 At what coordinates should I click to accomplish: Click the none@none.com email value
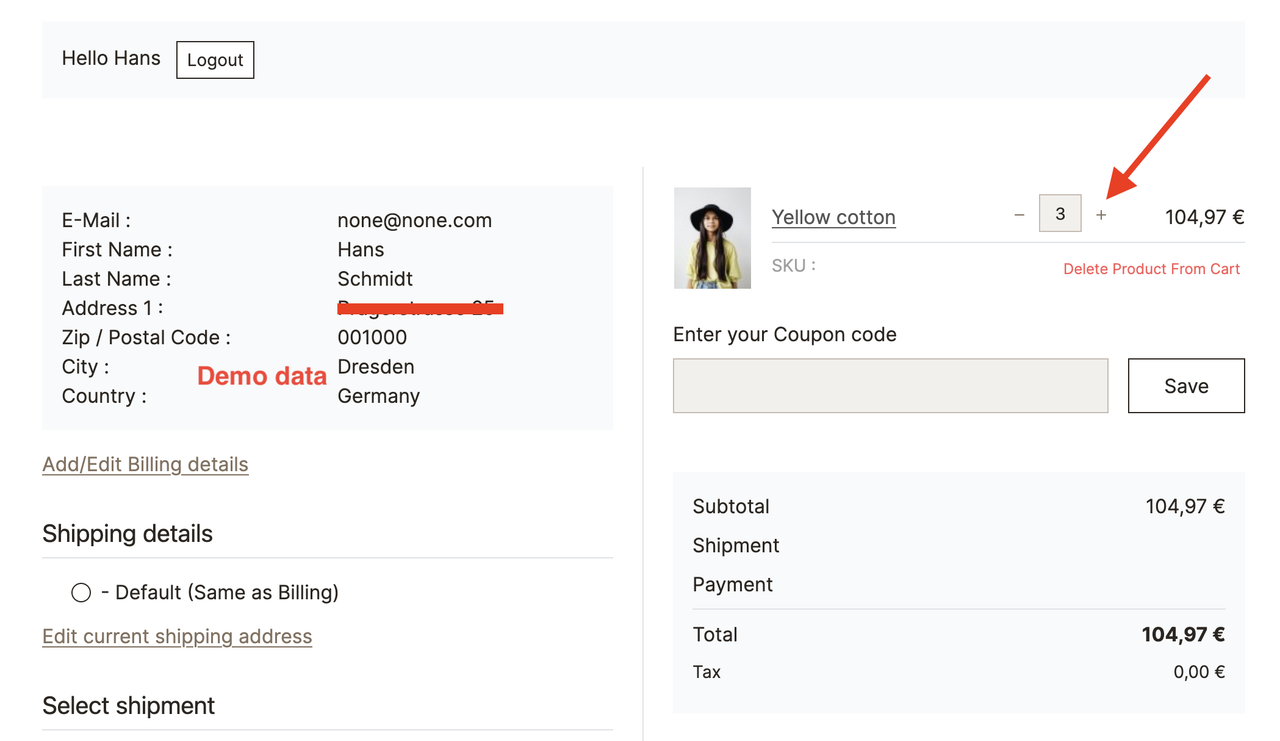pyautogui.click(x=414, y=220)
